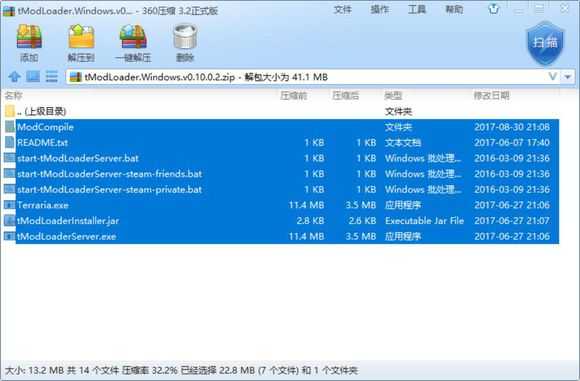Select tModLoaderInstaller.jar file name
The width and height of the screenshot is (580, 381).
[x=68, y=221]
